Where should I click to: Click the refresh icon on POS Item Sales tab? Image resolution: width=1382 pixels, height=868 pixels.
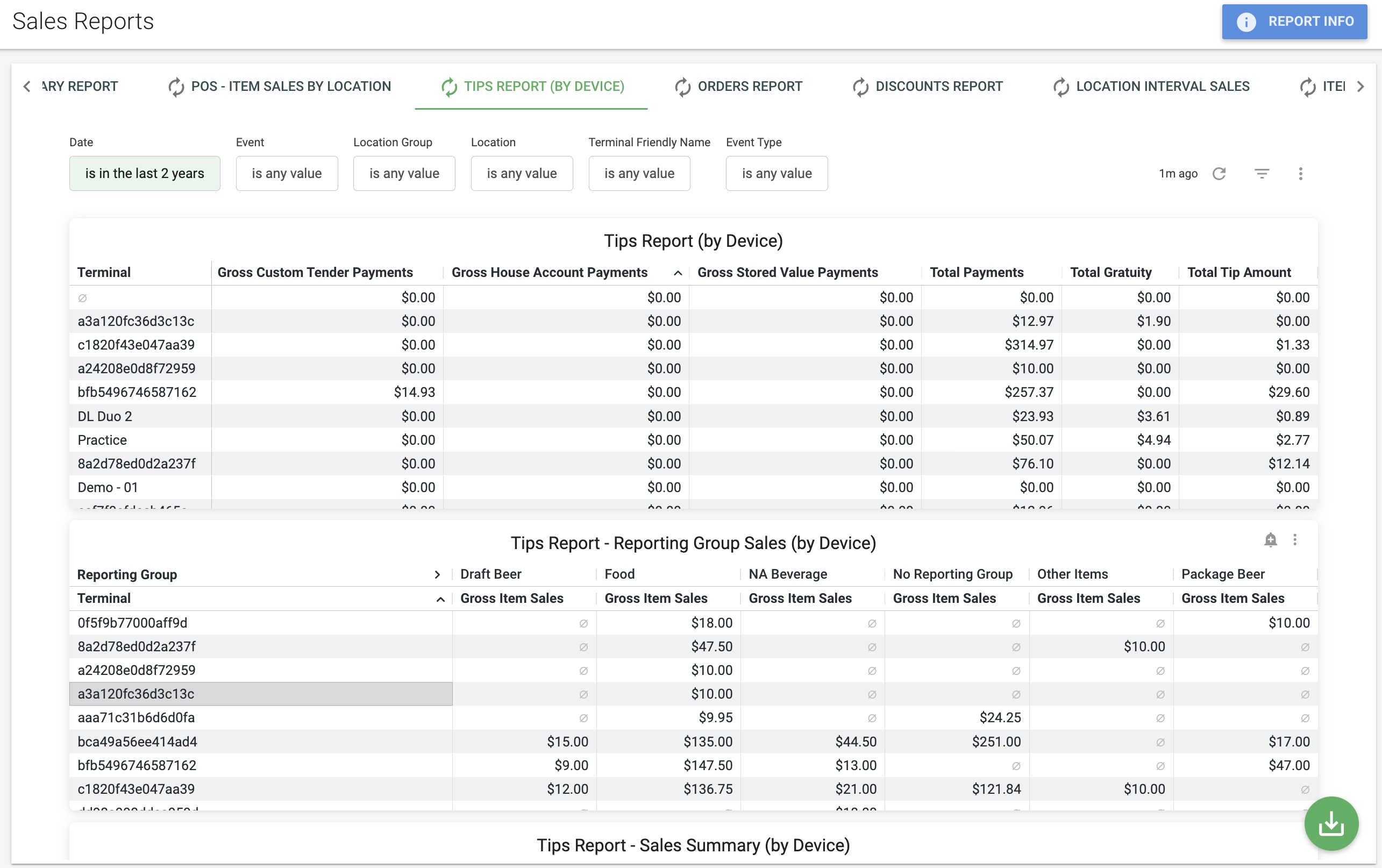(176, 87)
